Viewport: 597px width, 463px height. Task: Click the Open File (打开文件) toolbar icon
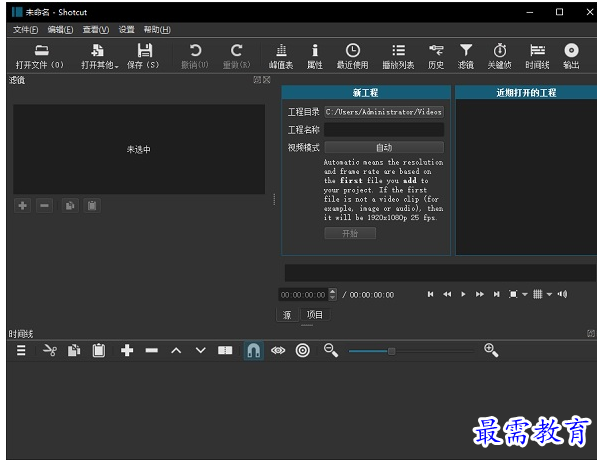click(x=40, y=56)
